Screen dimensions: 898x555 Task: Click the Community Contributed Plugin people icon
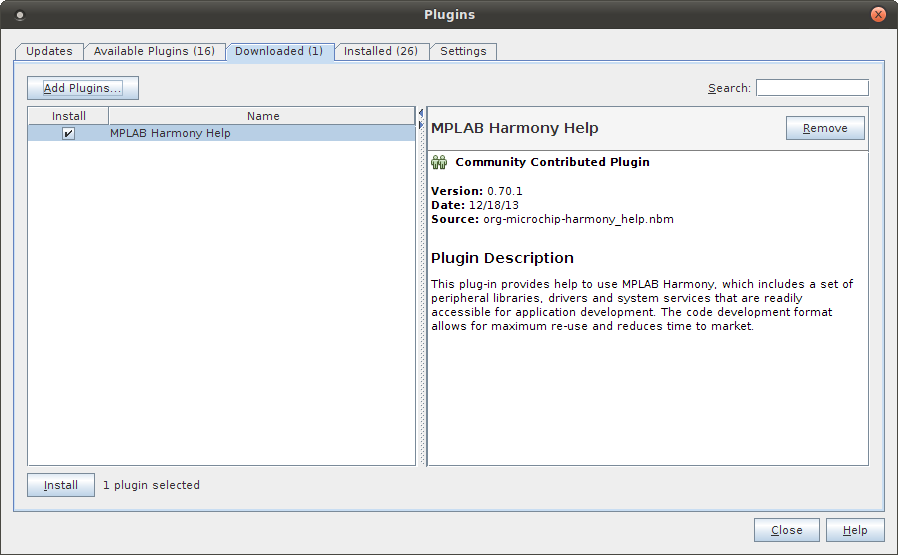[x=438, y=162]
